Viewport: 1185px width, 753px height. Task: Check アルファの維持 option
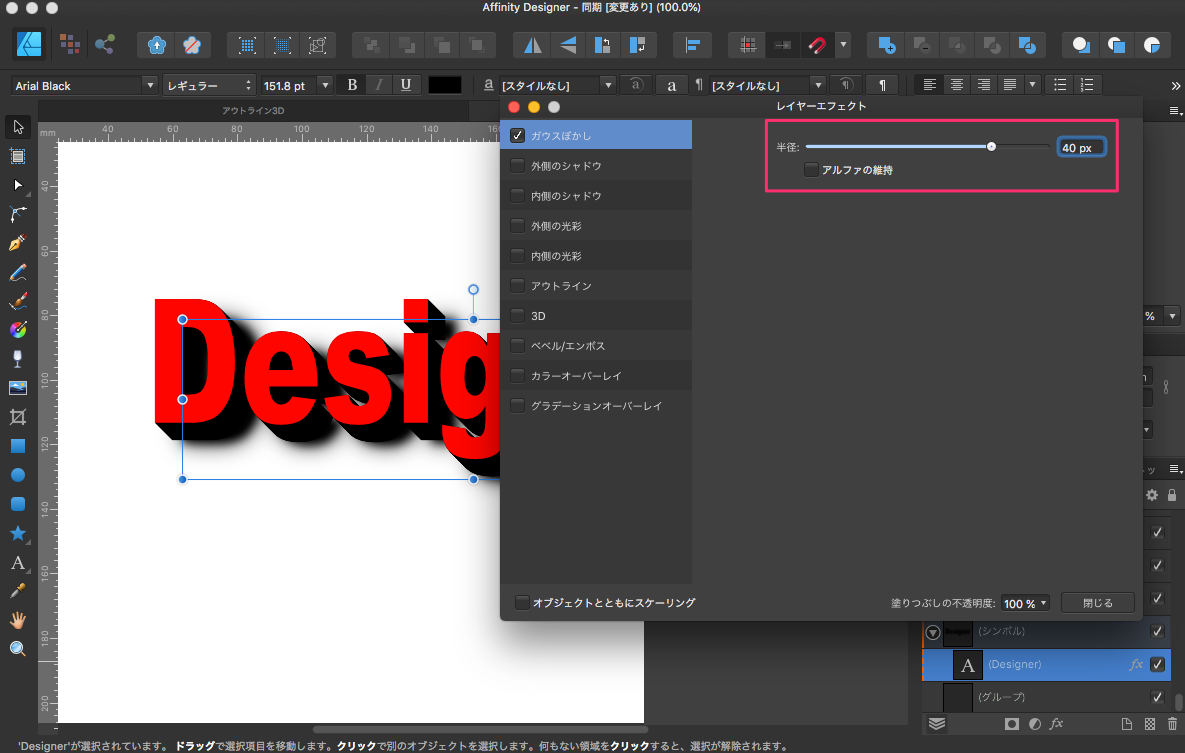pos(811,169)
